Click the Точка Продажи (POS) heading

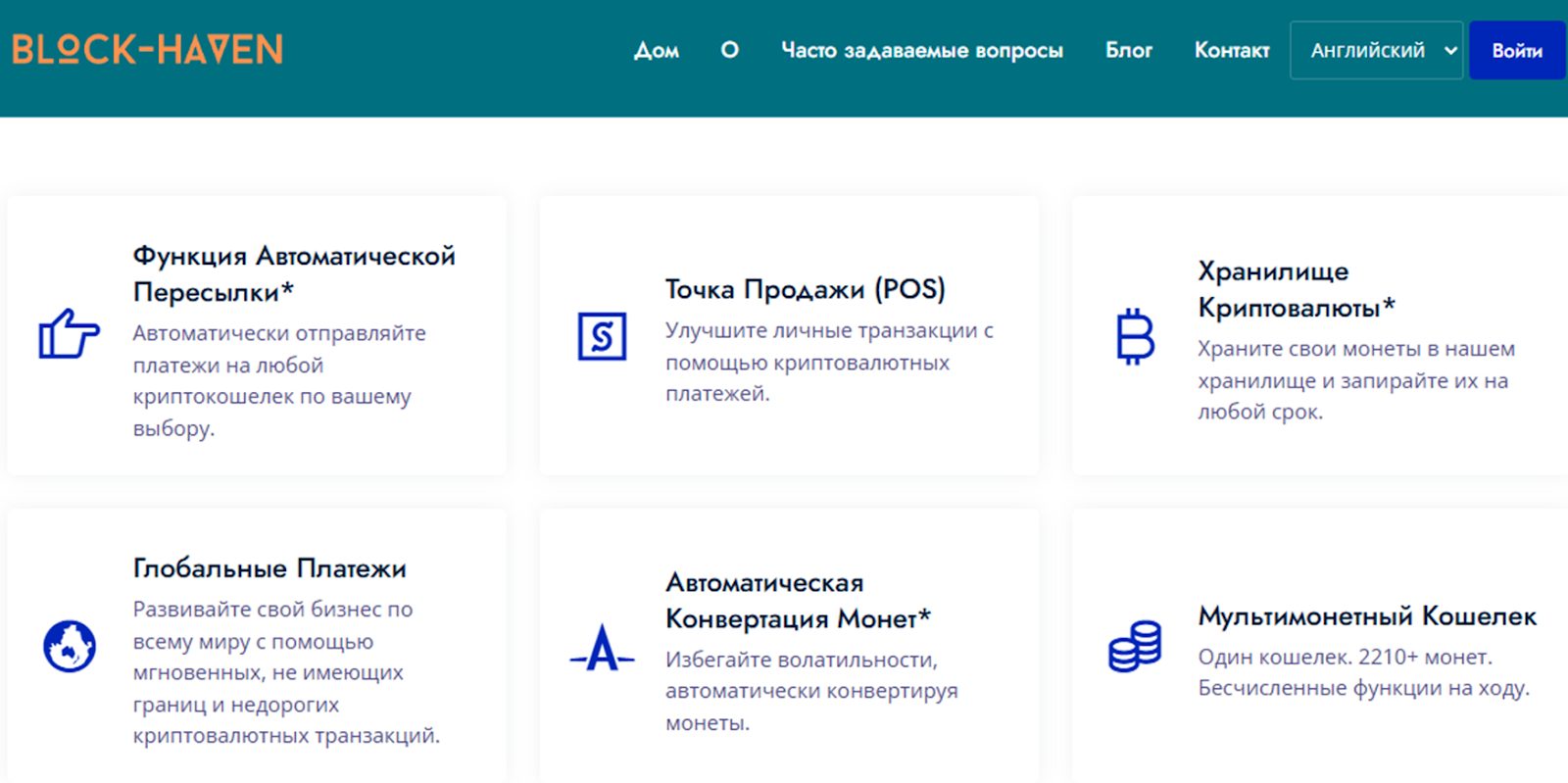(x=806, y=289)
